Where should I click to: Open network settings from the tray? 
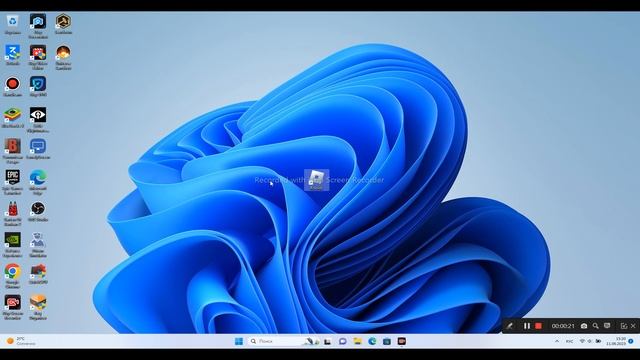pyautogui.click(x=582, y=341)
